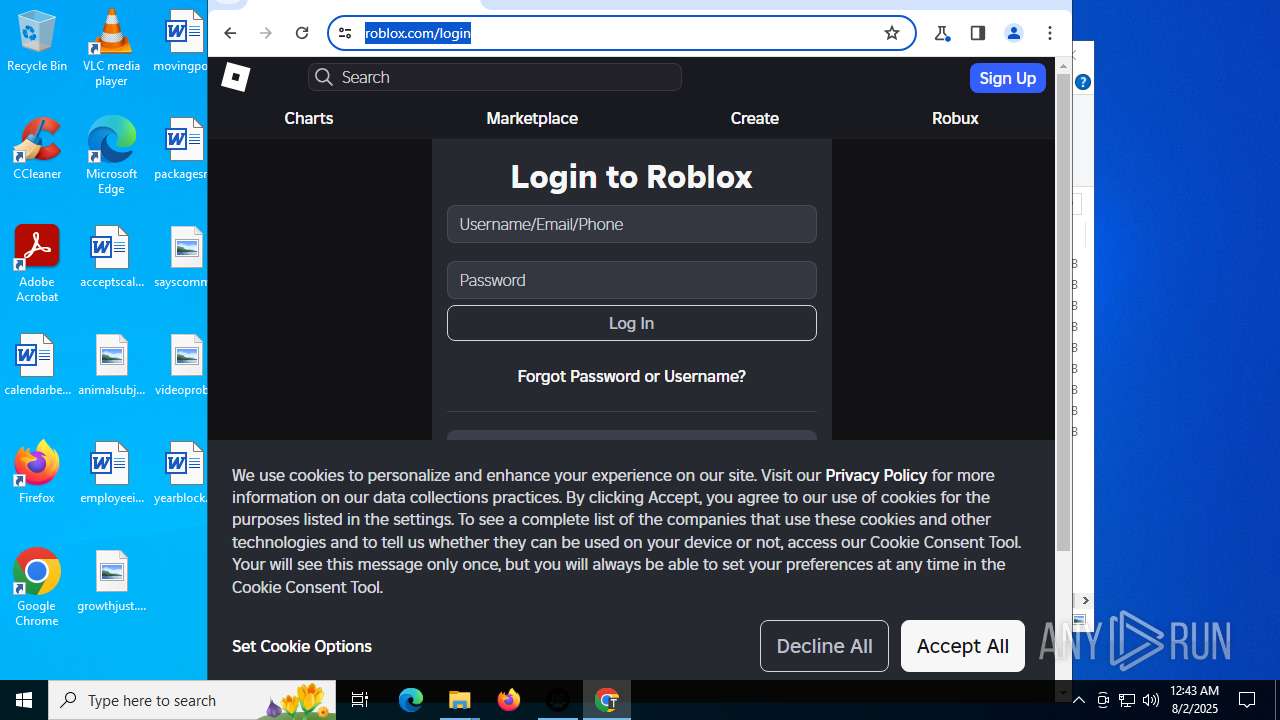Screen dimensions: 1280x720
Task: Click the Roblox Search box
Action: tap(495, 77)
